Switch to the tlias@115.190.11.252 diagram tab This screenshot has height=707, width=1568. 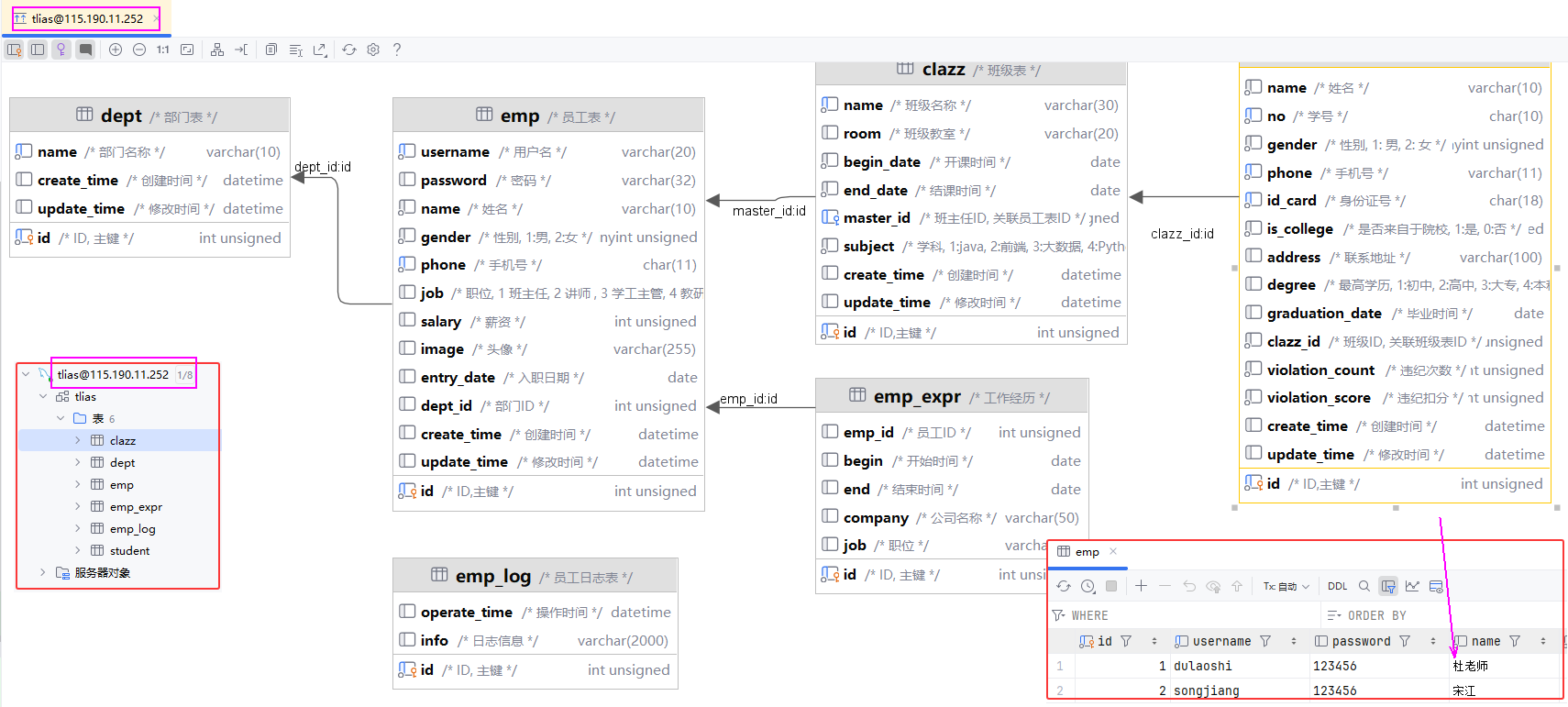[86, 18]
